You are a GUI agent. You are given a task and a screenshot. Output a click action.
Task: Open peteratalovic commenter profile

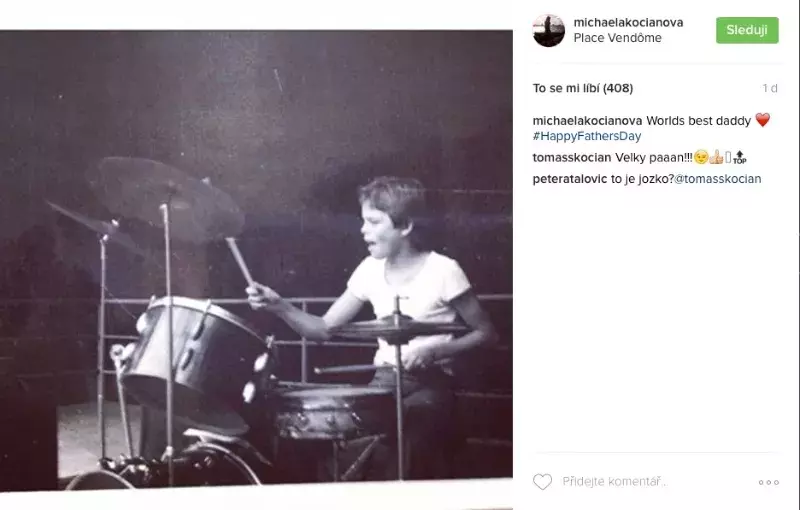click(x=570, y=179)
